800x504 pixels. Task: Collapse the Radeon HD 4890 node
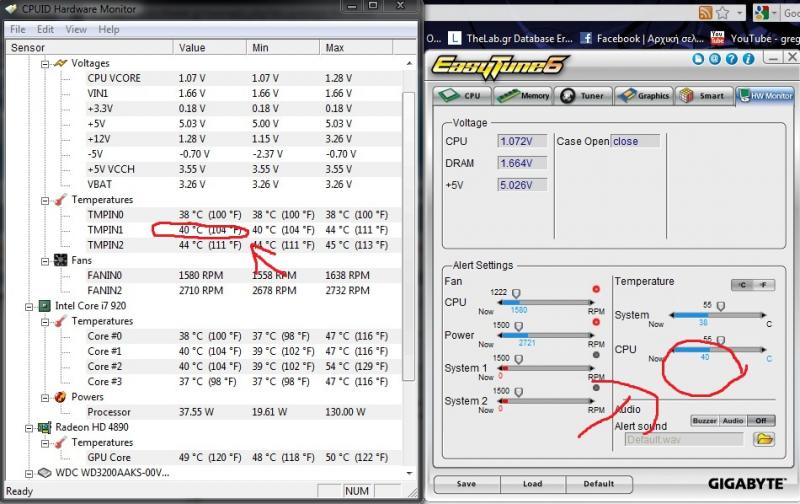point(29,428)
